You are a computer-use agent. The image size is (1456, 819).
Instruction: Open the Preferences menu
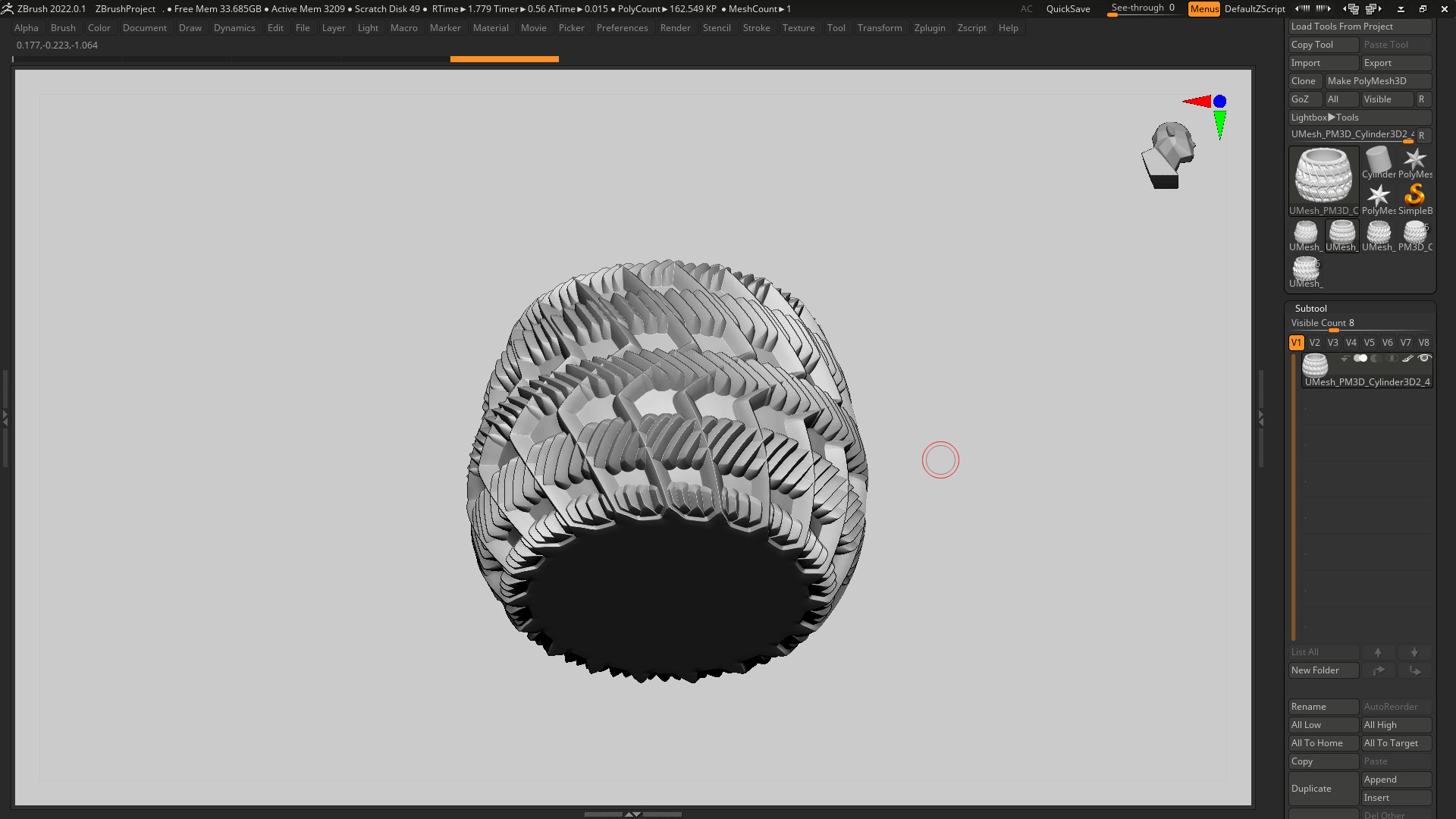coord(622,28)
